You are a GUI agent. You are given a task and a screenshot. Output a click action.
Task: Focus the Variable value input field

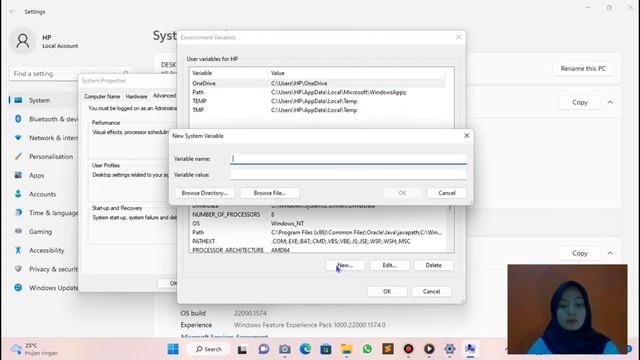(x=348, y=175)
